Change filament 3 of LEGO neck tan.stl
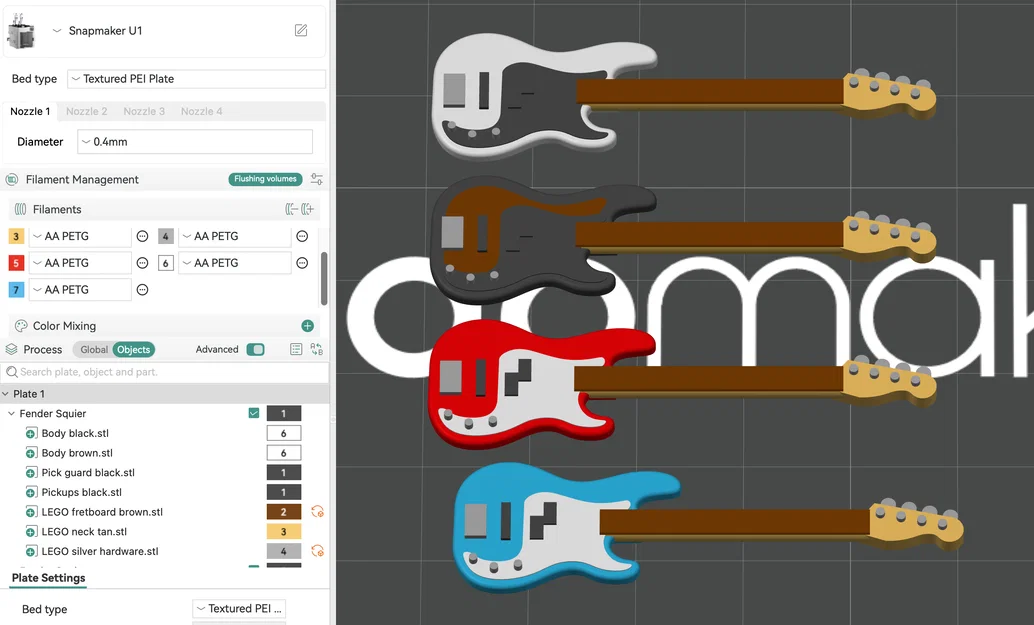Image resolution: width=1034 pixels, height=625 pixels. [x=284, y=531]
